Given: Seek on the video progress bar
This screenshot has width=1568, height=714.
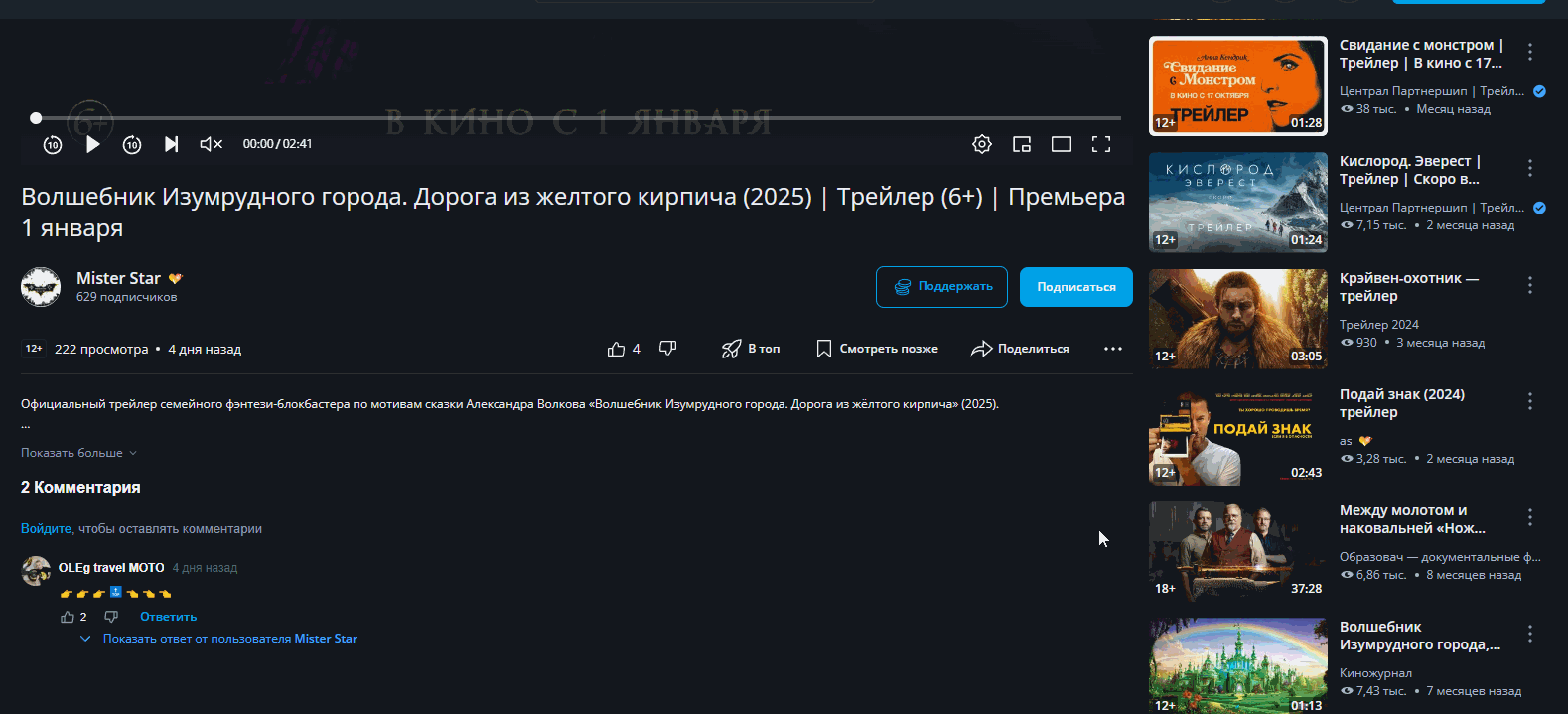Looking at the screenshot, I should [578, 118].
